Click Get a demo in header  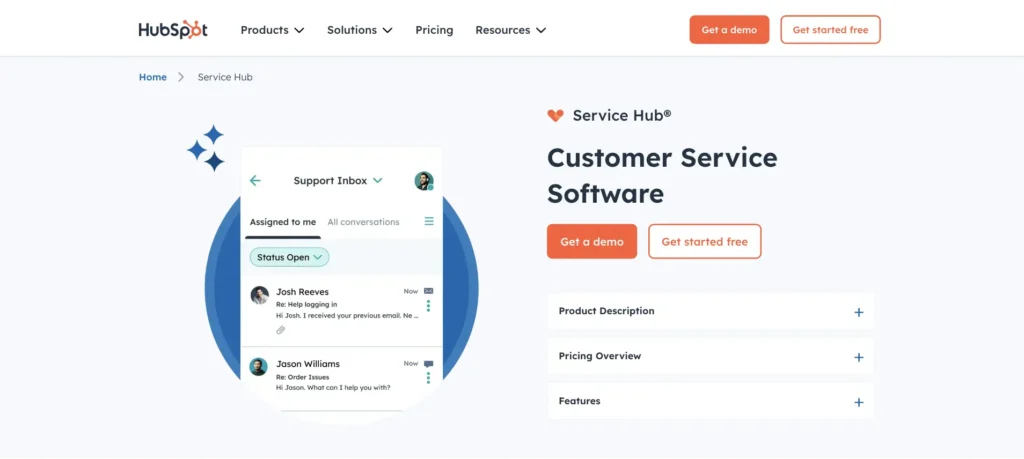click(x=729, y=29)
